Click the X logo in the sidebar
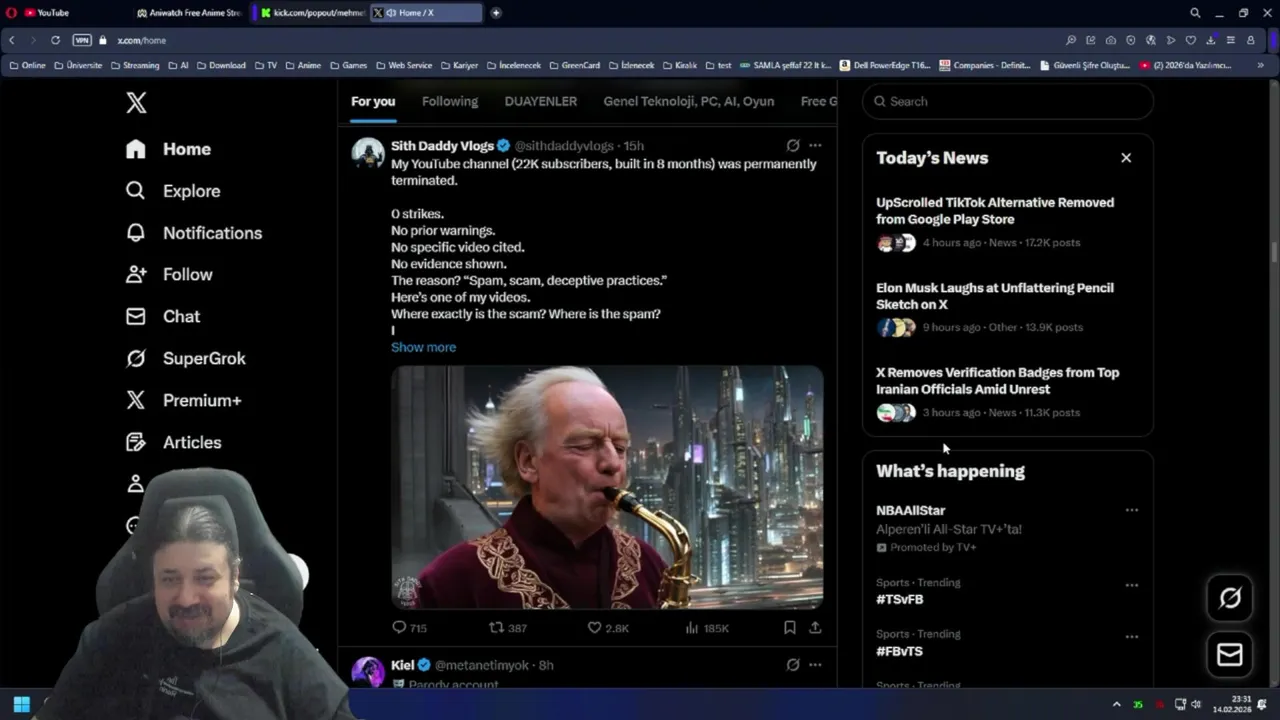The height and width of the screenshot is (720, 1280). [136, 102]
